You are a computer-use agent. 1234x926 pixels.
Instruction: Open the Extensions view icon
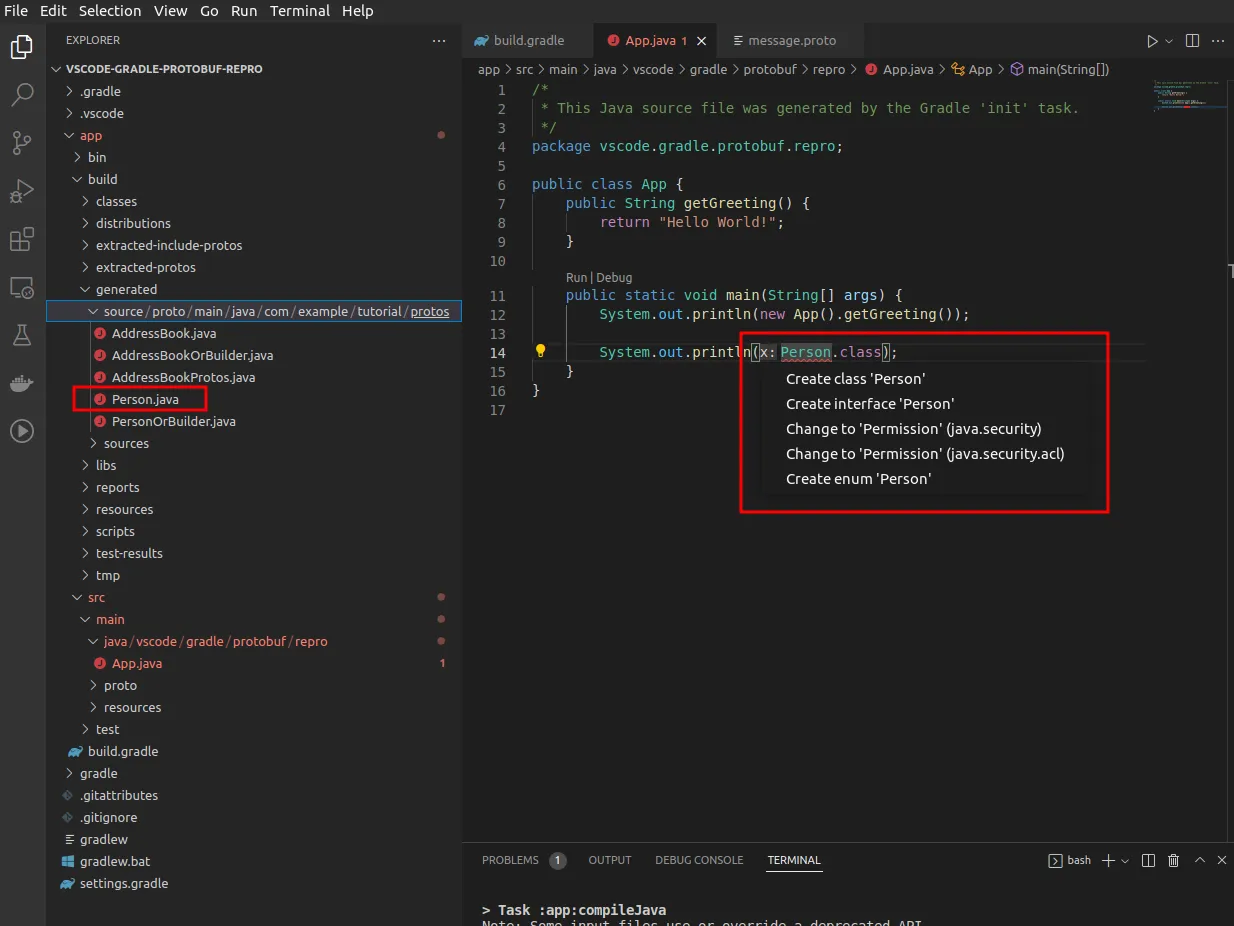(22, 239)
